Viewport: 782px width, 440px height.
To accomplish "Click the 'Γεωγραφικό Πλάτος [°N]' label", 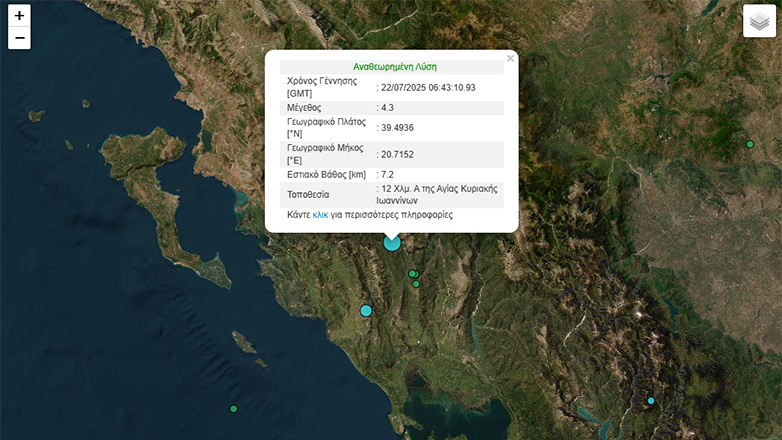I will (x=326, y=128).
